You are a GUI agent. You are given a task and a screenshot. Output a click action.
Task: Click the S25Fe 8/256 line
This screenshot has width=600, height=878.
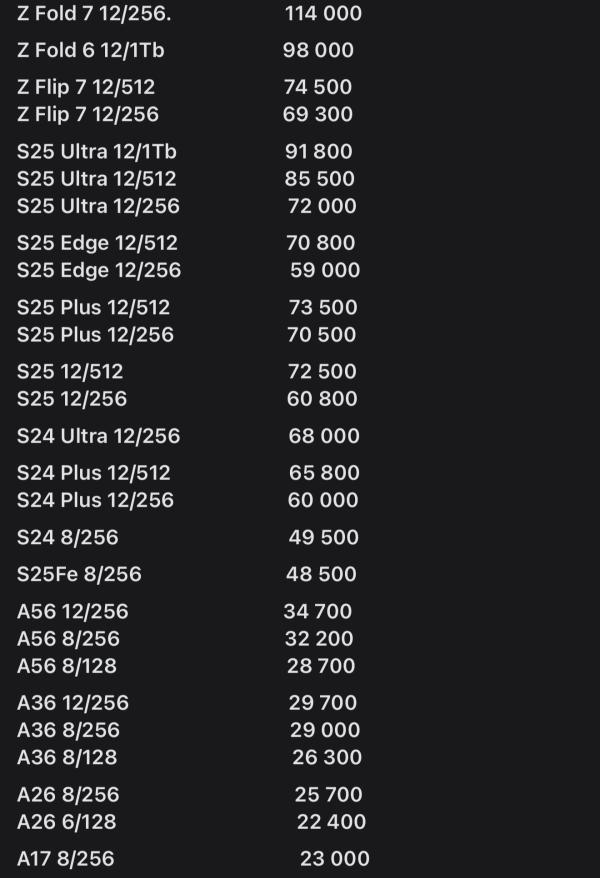coord(79,575)
